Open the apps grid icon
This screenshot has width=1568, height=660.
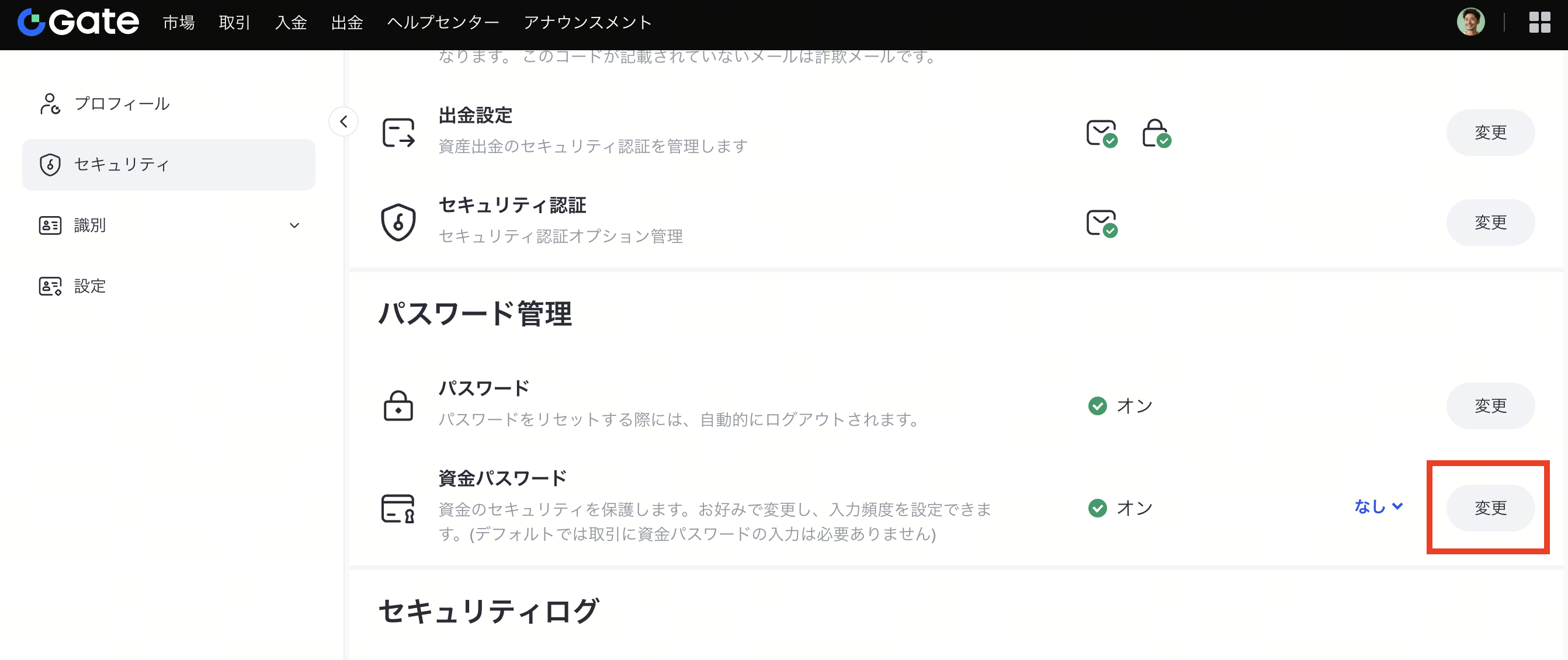[1539, 22]
